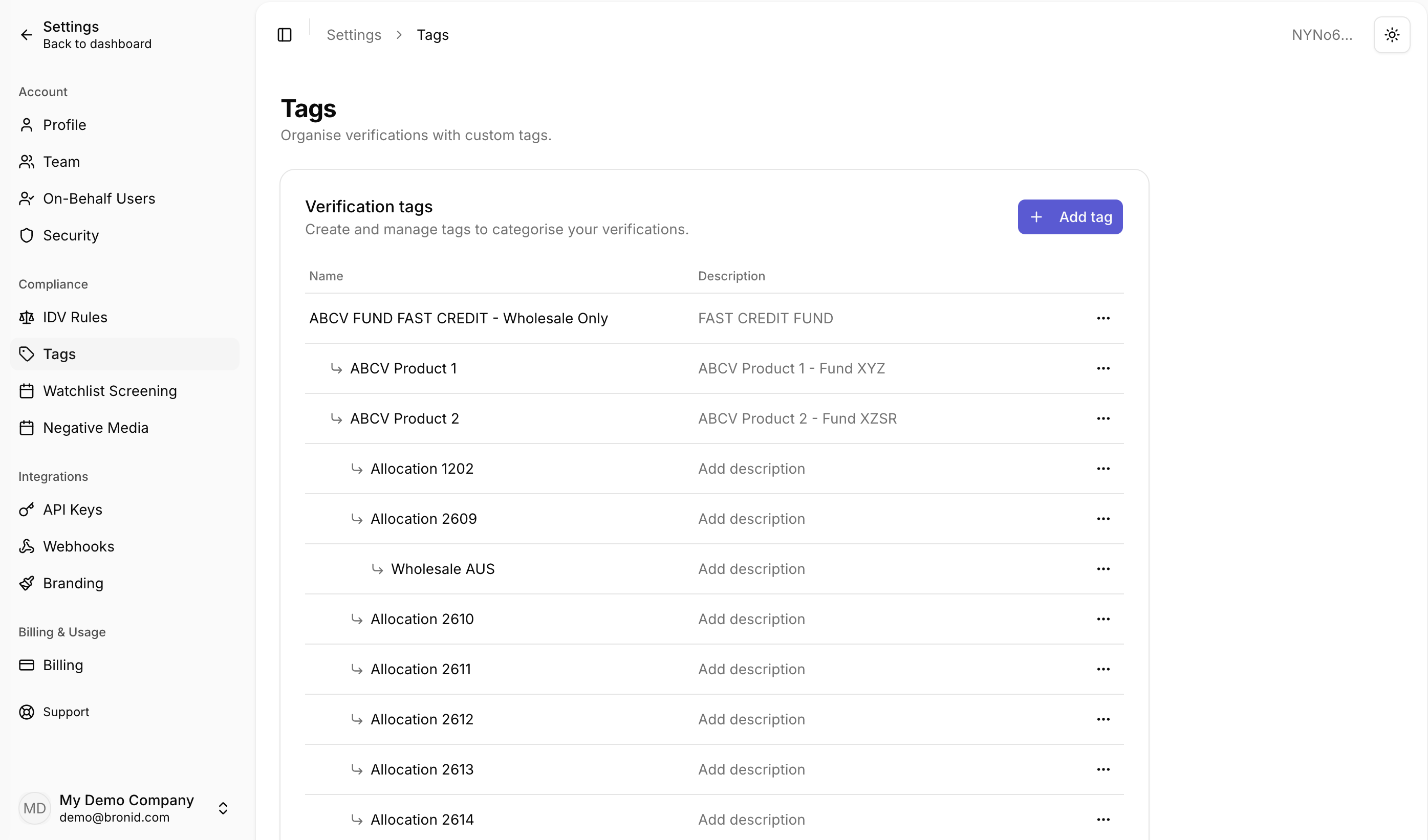Add description for Allocation 2611
The image size is (1428, 840).
[751, 669]
